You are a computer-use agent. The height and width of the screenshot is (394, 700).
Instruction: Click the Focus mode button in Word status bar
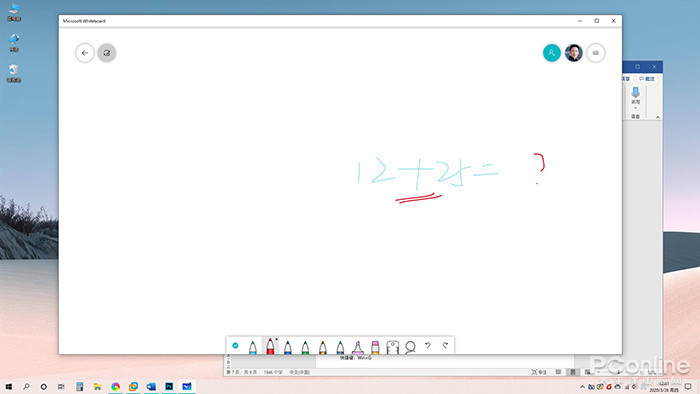coord(539,372)
